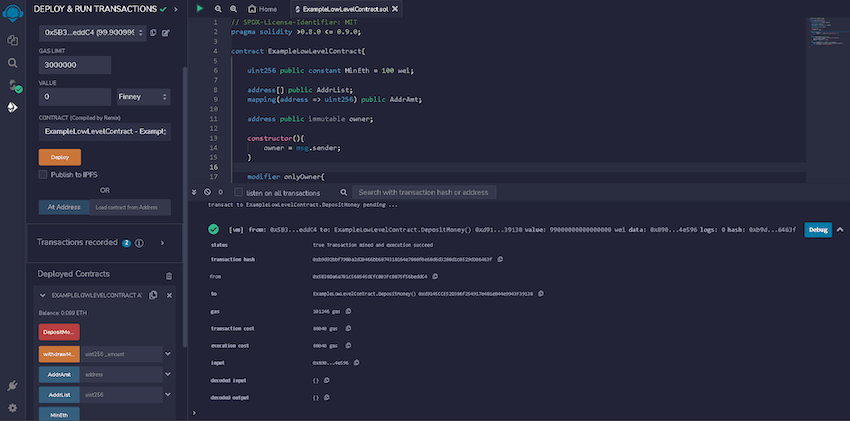
Task: Copy the transaction hash value
Action: [x=500, y=260]
